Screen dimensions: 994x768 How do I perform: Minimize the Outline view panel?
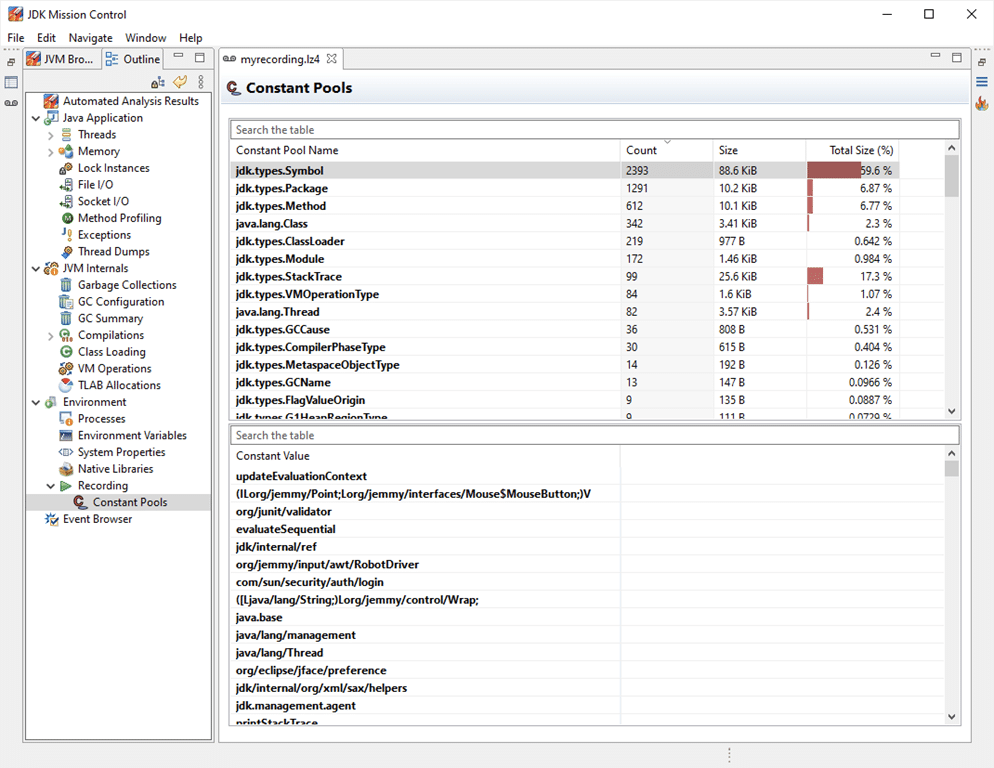179,57
